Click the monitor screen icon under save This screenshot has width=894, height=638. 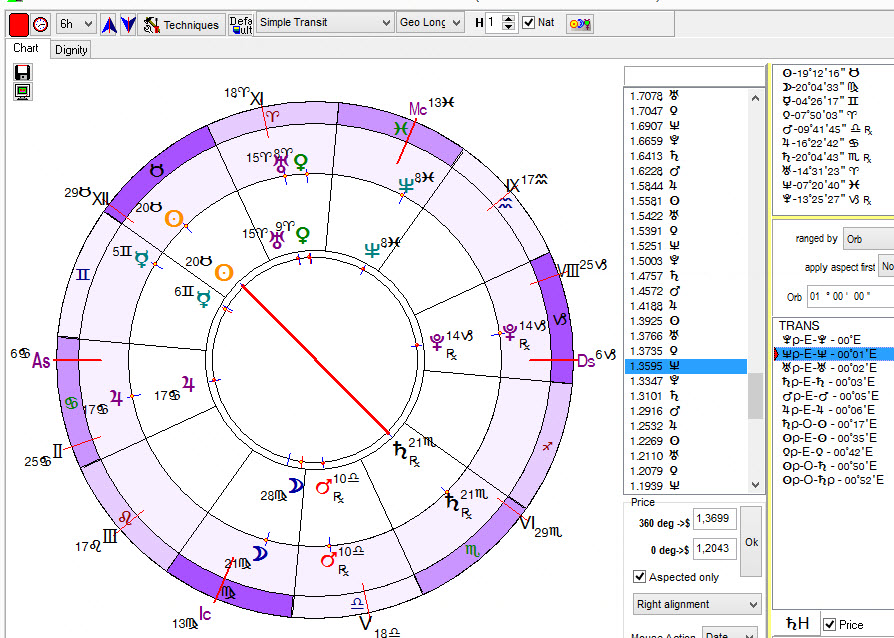tap(23, 91)
